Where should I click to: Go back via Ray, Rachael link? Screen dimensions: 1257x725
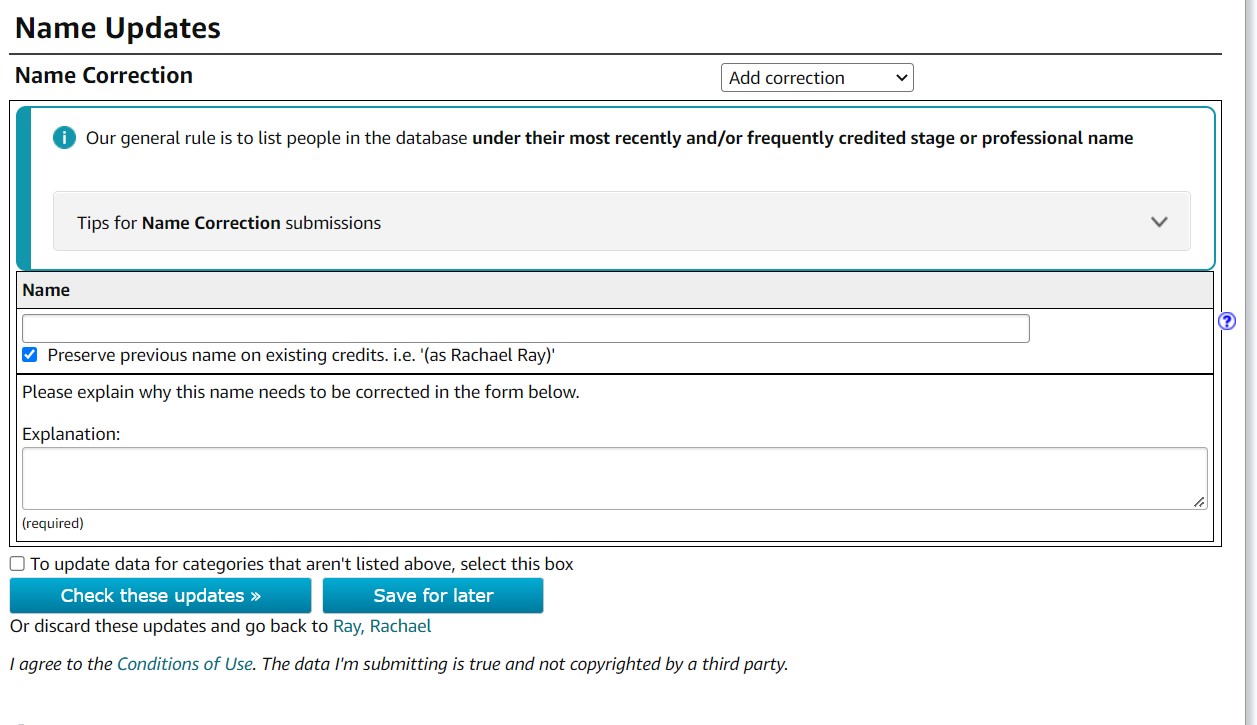click(x=382, y=626)
